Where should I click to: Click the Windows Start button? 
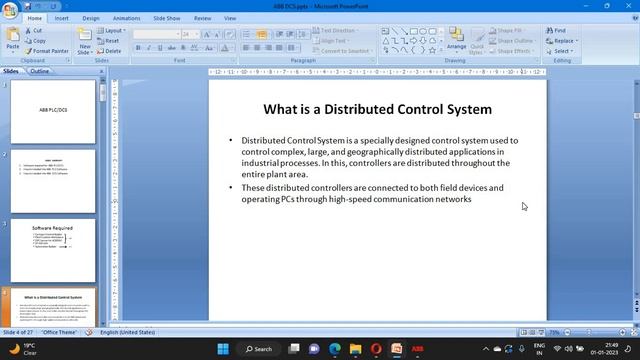tap(223, 349)
